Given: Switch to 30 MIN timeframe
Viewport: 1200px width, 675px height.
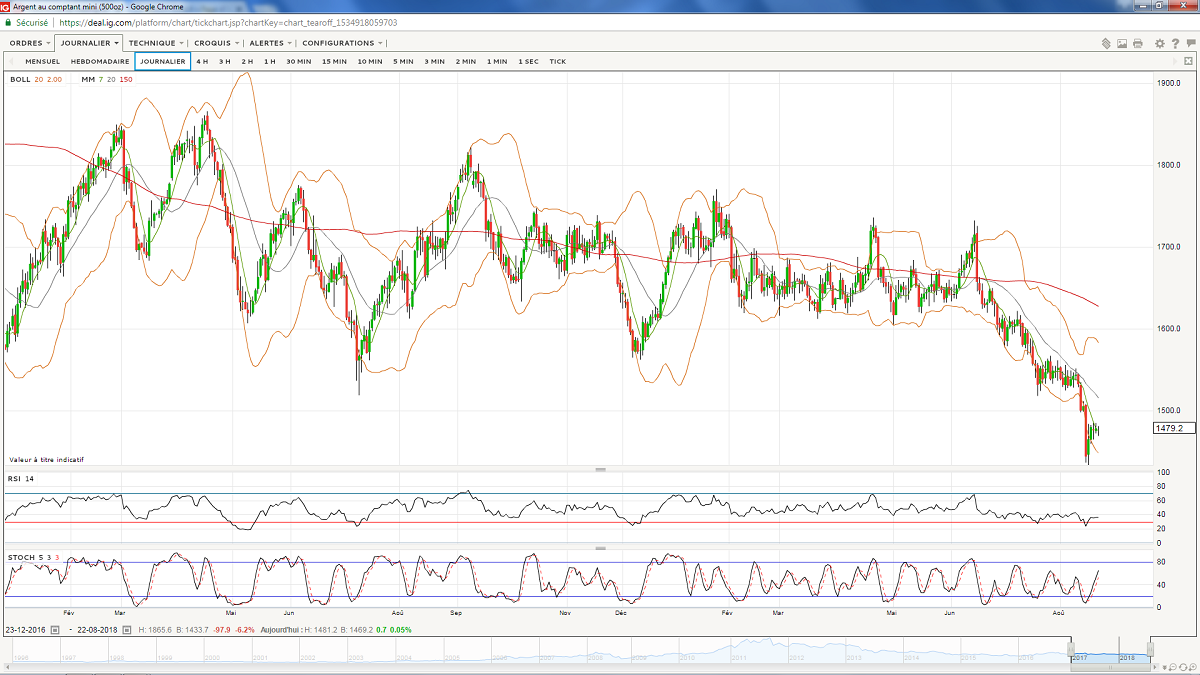Looking at the screenshot, I should (x=298, y=61).
